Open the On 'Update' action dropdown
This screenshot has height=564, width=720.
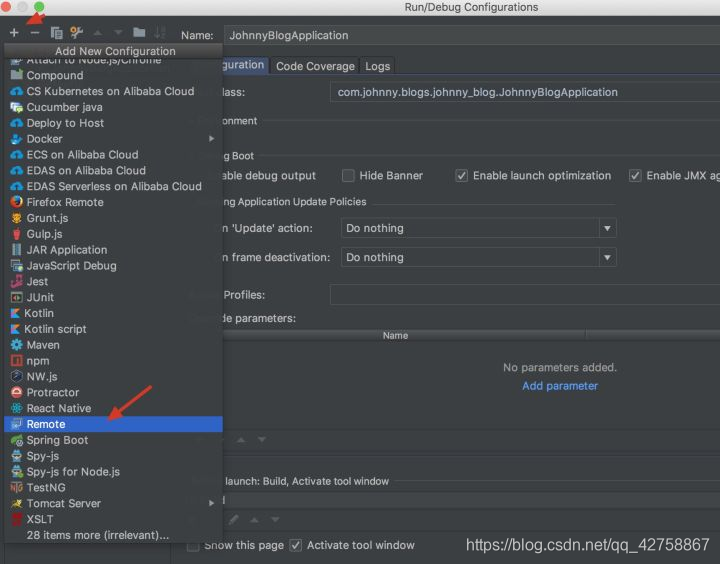point(478,228)
